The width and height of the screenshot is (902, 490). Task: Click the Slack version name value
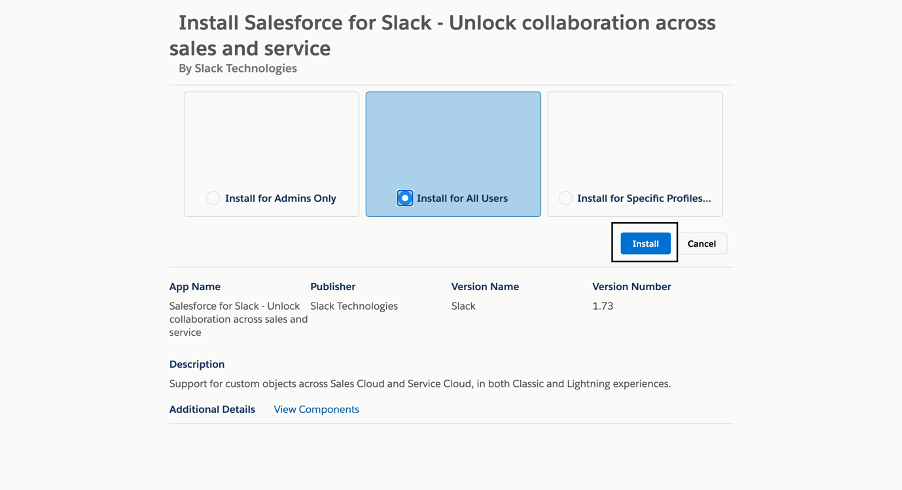463,306
